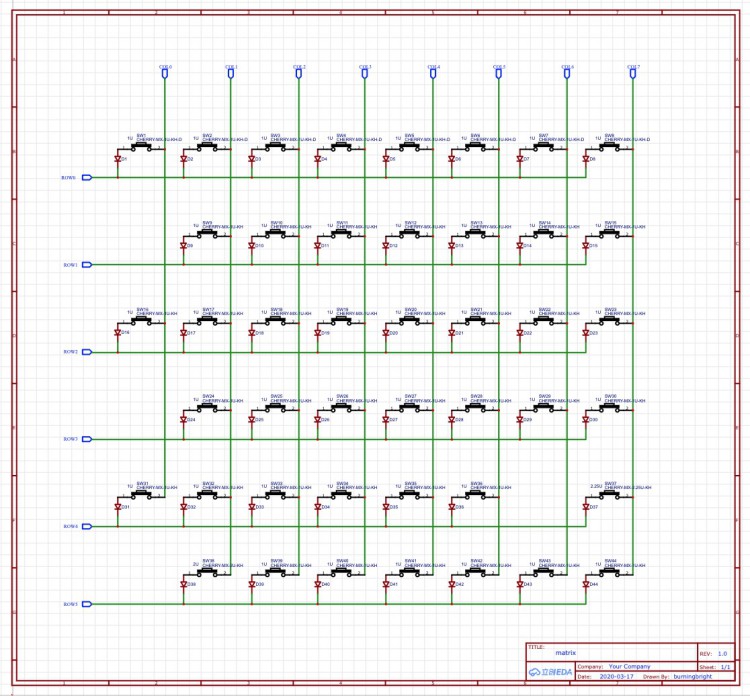Click the ROW3 net port symbol
750x696 pixels.
pos(86,439)
